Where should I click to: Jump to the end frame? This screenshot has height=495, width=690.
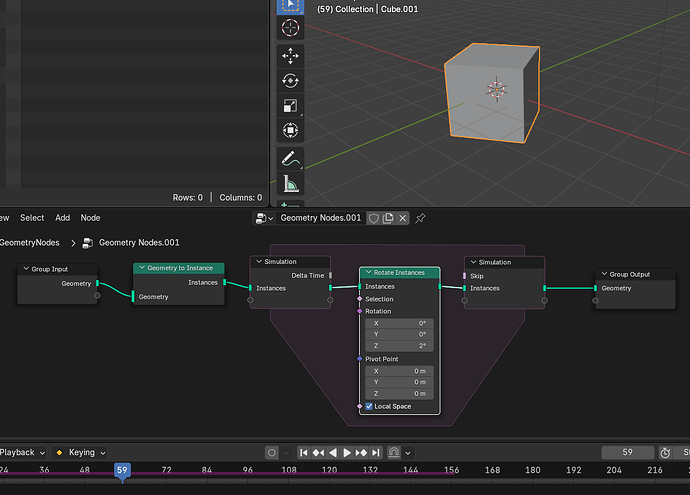coord(375,453)
